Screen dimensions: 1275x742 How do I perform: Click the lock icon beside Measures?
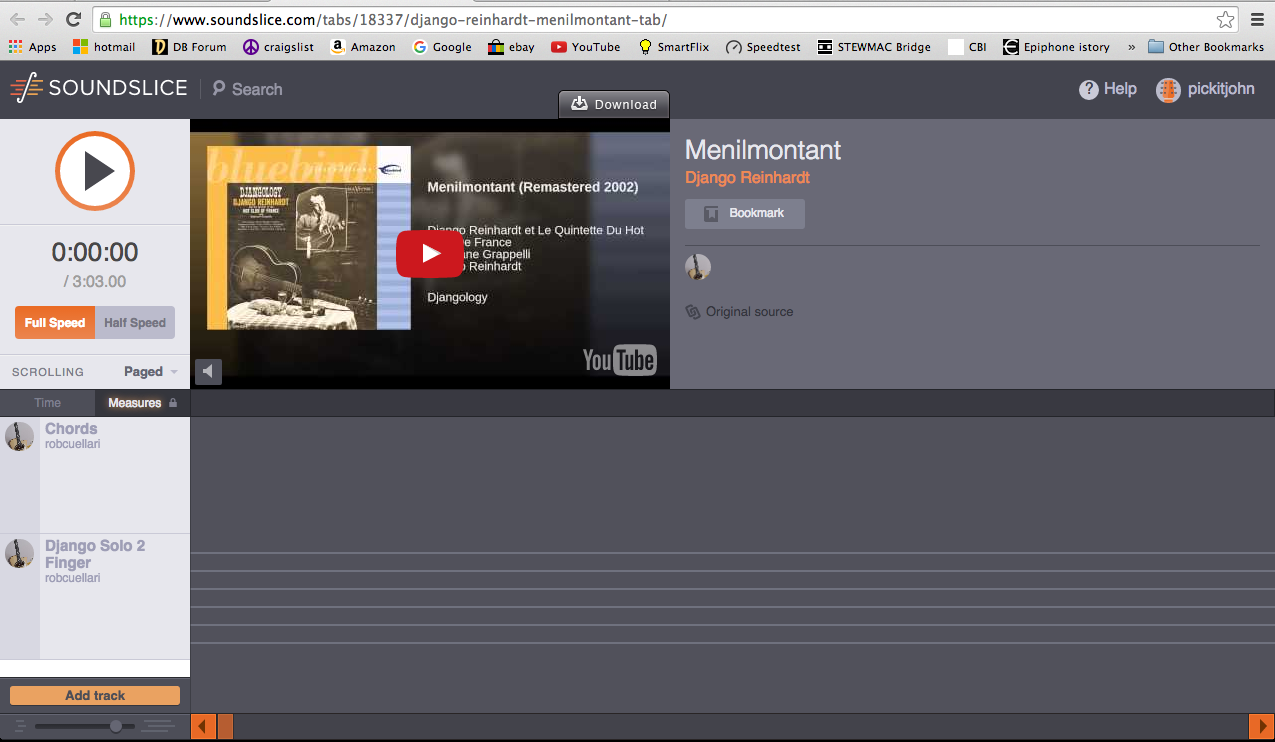(173, 403)
